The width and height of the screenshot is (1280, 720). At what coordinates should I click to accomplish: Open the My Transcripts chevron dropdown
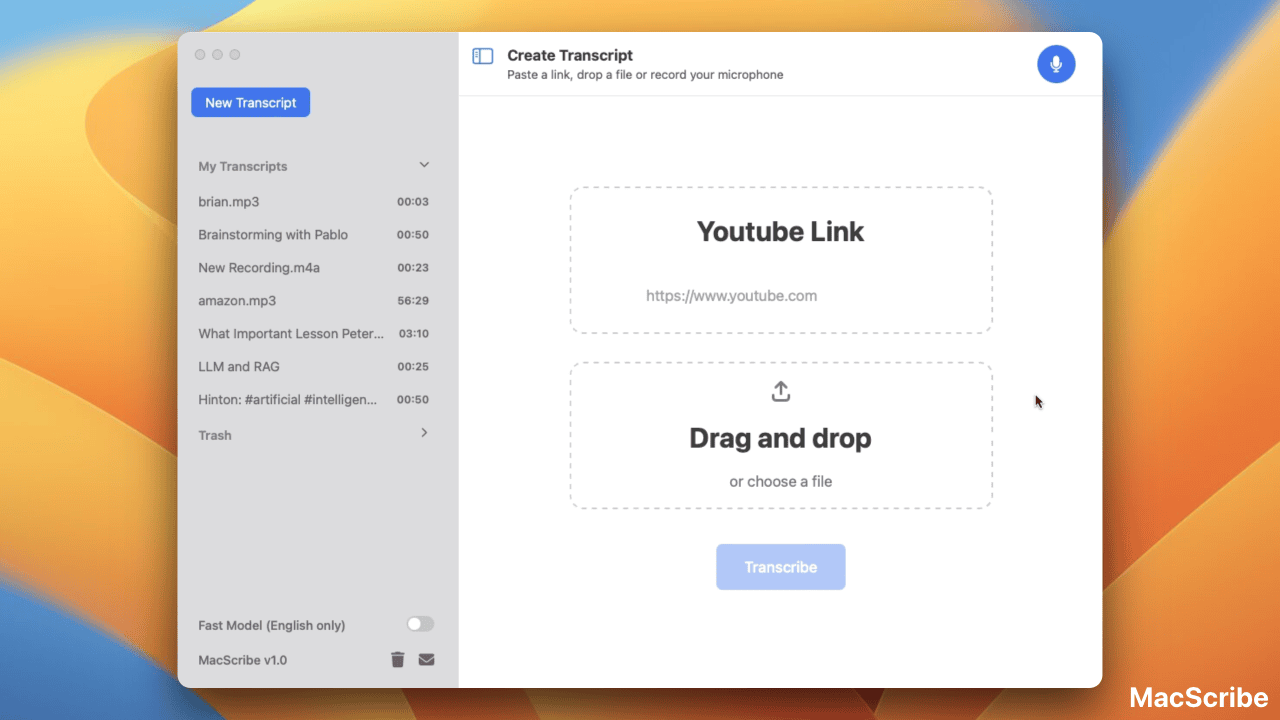(423, 164)
